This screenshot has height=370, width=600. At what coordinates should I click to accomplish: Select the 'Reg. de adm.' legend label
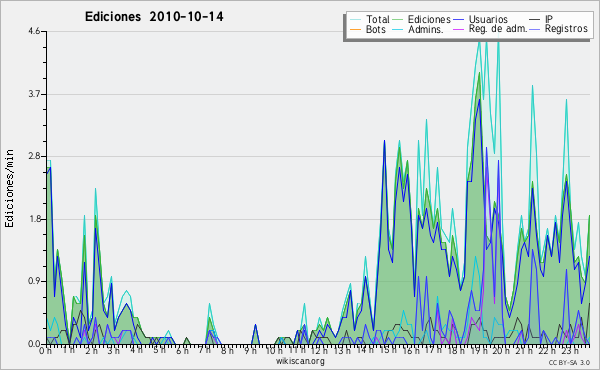click(498, 29)
